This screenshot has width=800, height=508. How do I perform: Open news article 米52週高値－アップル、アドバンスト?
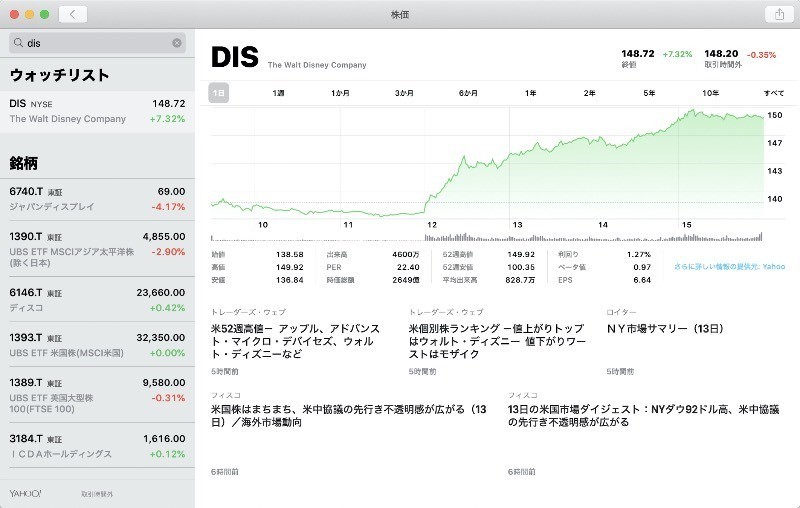click(296, 341)
